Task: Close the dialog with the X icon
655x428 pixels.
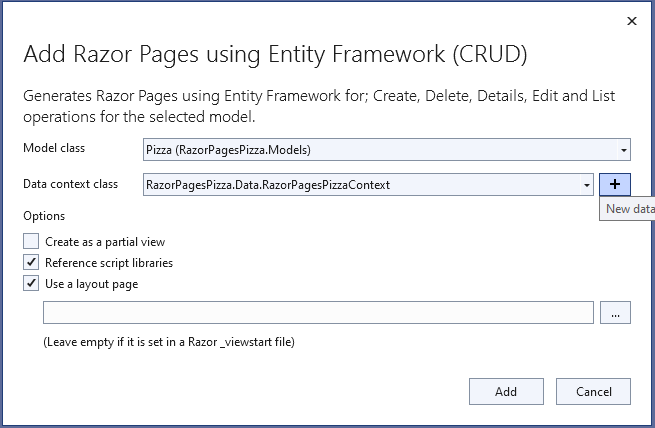Action: coord(631,21)
